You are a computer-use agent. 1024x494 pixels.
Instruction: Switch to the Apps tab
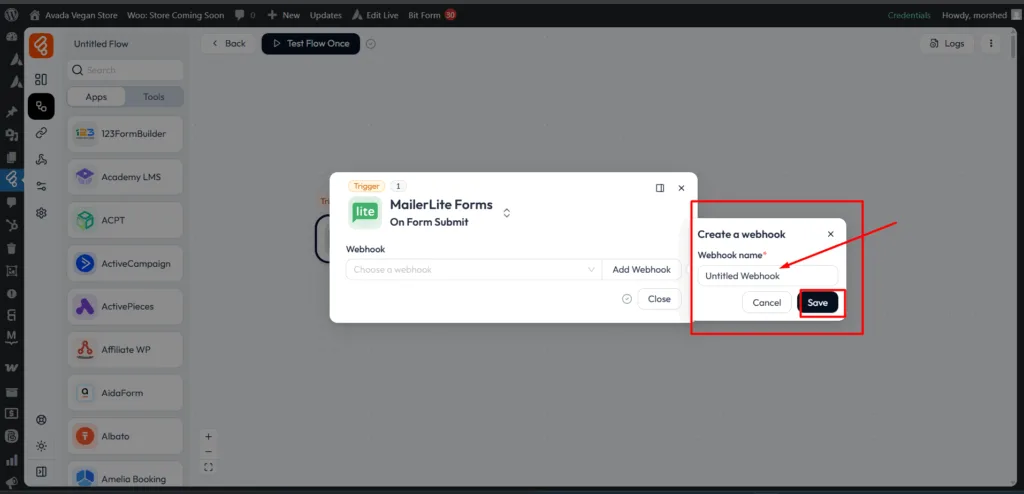(x=96, y=97)
